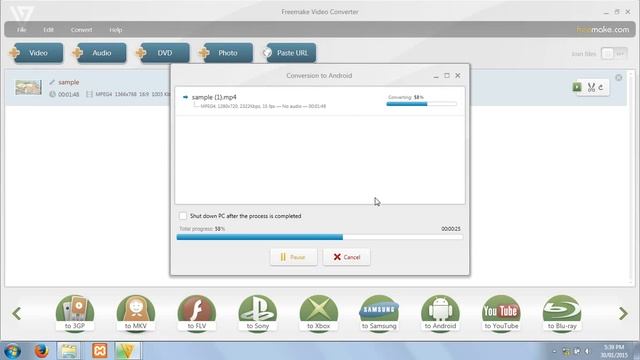Select the to Samsung device format
This screenshot has height=360, width=640.
click(x=379, y=313)
